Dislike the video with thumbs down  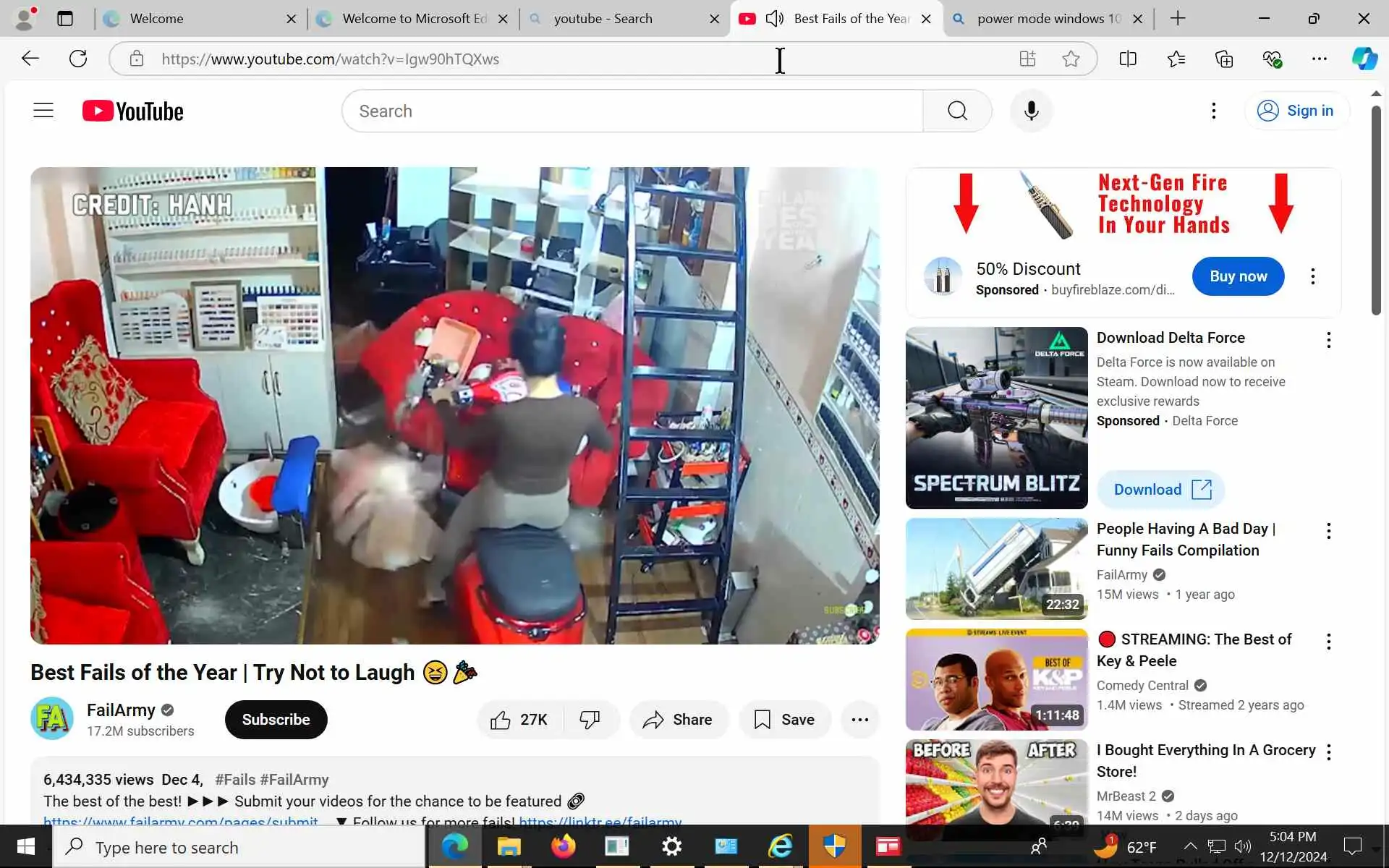[590, 720]
